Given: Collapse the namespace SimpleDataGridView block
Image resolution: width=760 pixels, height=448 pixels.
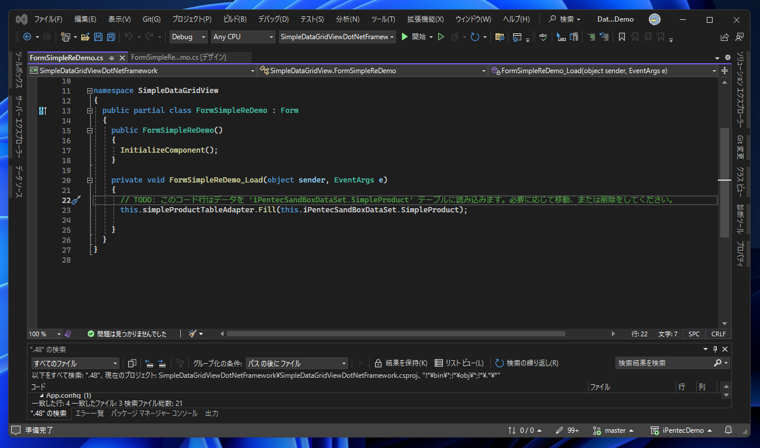Looking at the screenshot, I should pyautogui.click(x=90, y=91).
